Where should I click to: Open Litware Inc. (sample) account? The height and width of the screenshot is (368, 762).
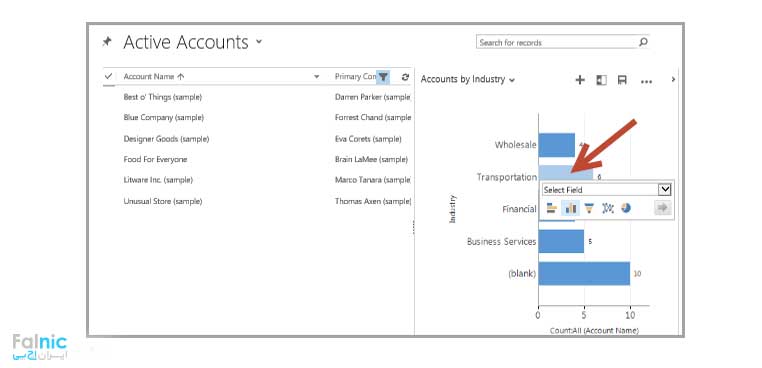[158, 180]
